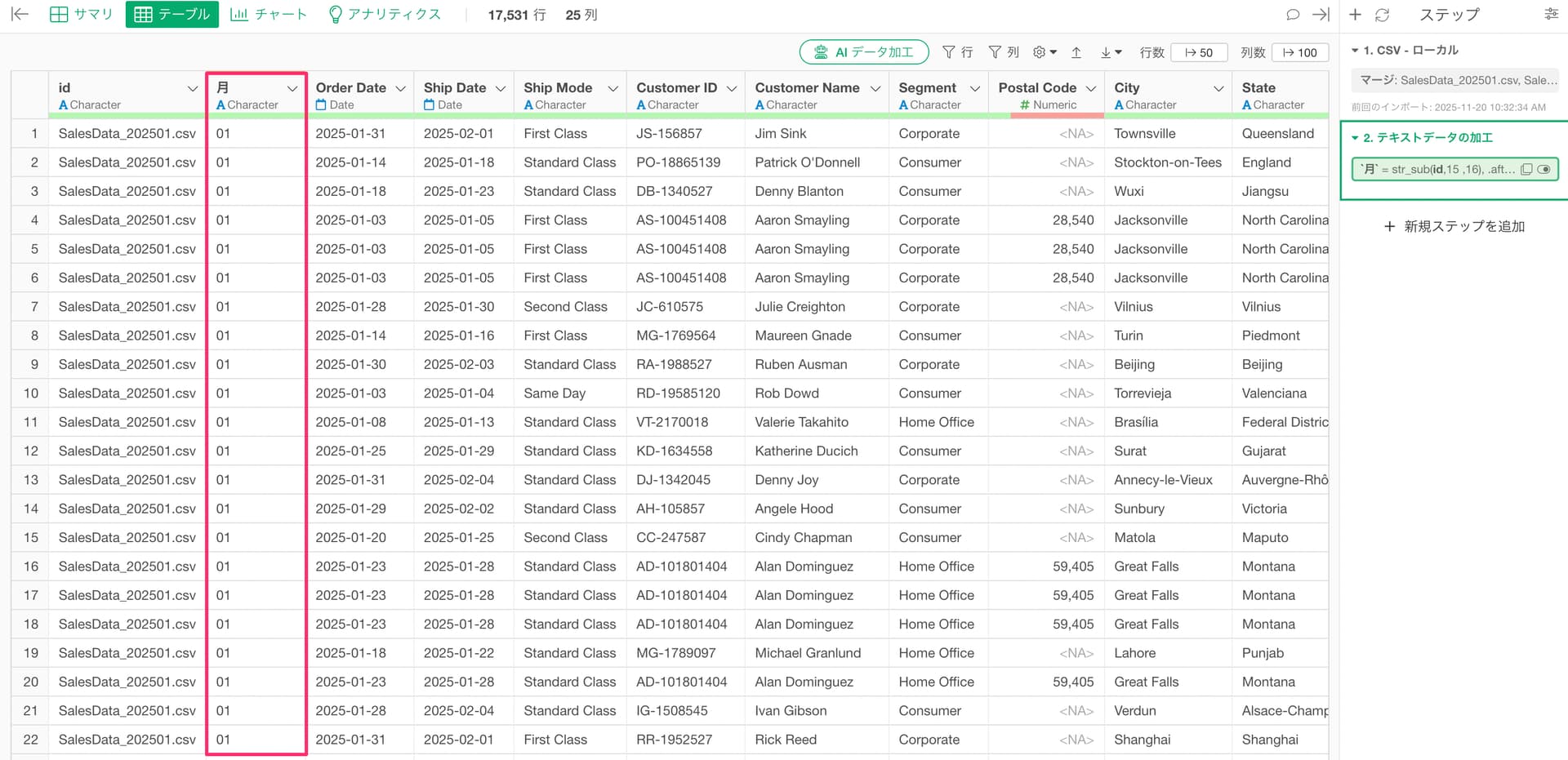Expand the gear settings dropdown
The image size is (1568, 760).
coord(1045,52)
